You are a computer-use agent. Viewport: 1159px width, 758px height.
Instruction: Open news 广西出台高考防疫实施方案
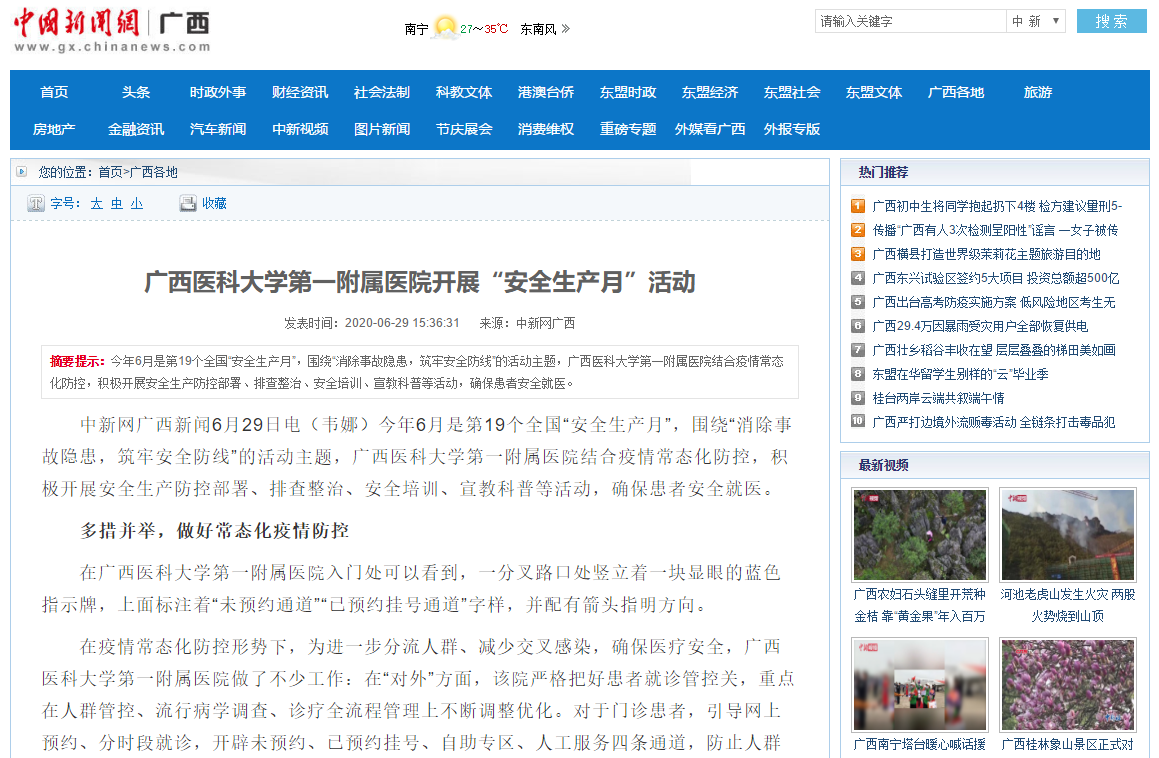tap(993, 302)
